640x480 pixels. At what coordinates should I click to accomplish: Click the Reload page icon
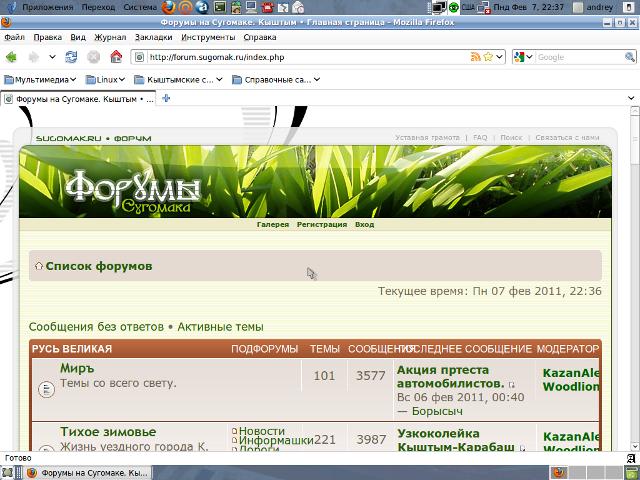(x=71, y=57)
